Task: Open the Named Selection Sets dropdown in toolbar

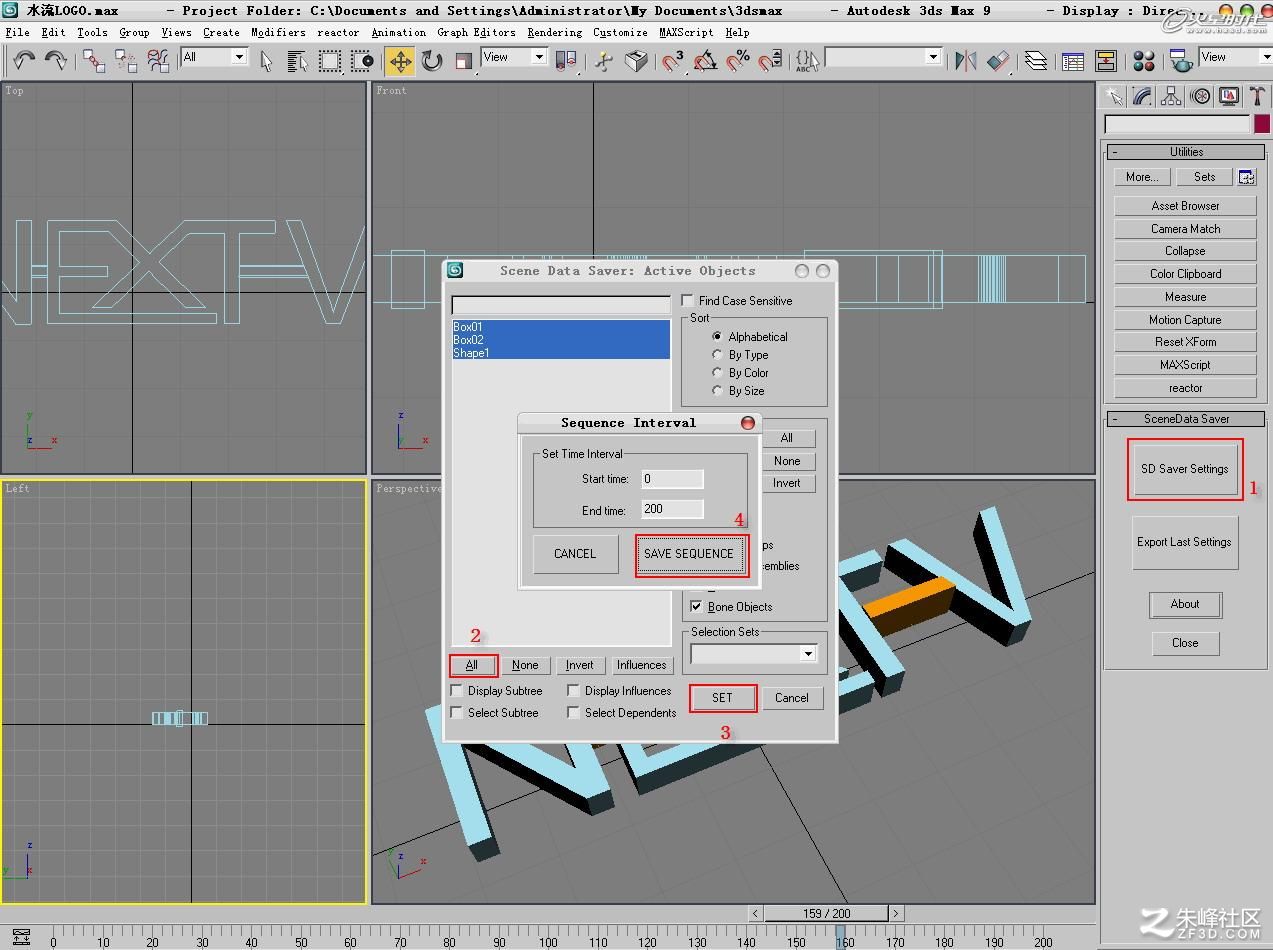Action: [x=933, y=57]
